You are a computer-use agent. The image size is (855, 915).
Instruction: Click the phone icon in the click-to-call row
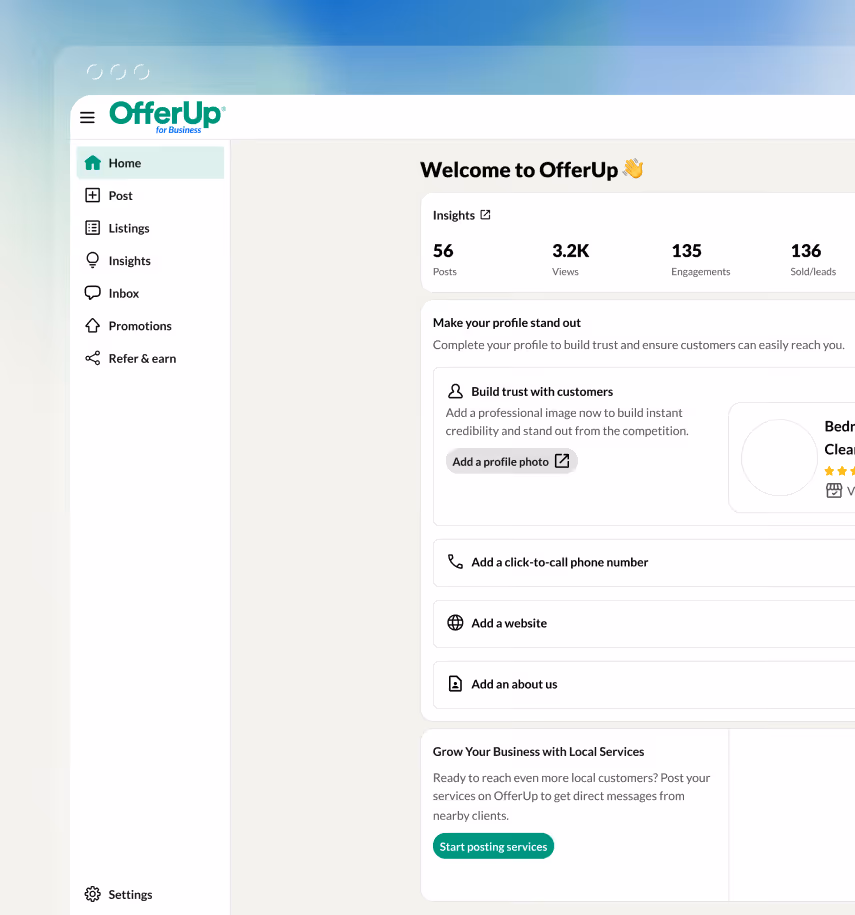point(455,562)
